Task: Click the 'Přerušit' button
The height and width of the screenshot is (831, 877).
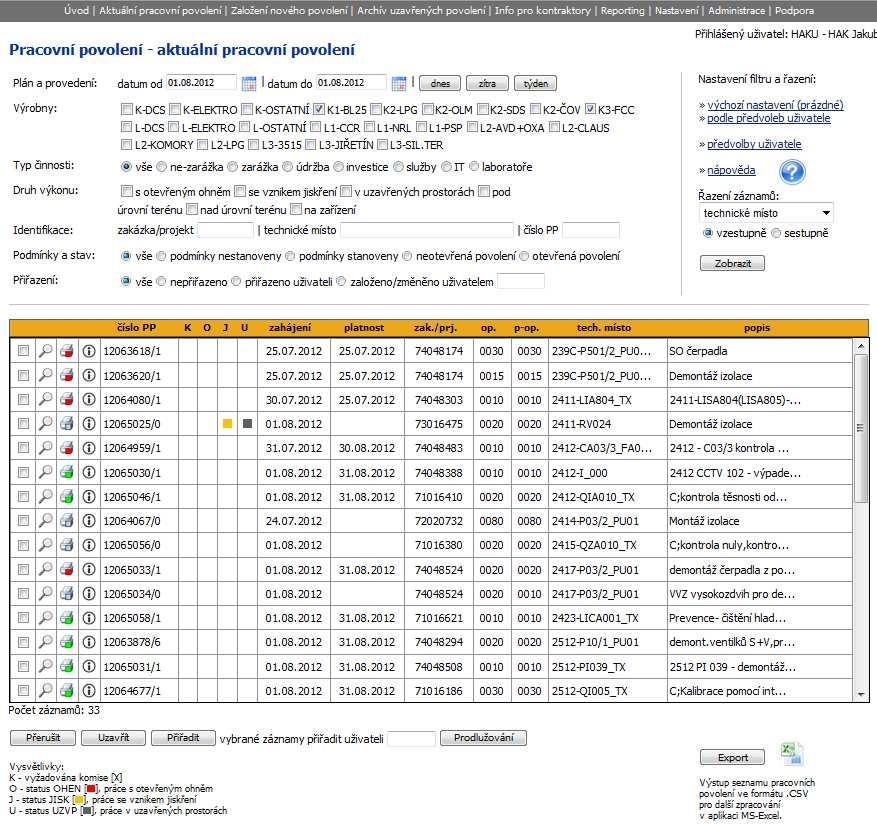Action: pos(43,738)
